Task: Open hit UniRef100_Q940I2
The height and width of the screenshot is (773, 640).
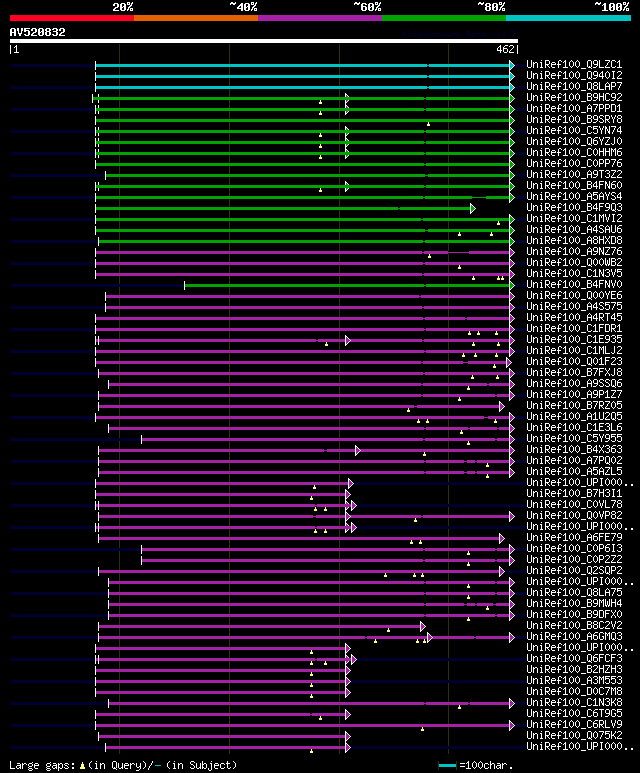Action: coord(574,75)
